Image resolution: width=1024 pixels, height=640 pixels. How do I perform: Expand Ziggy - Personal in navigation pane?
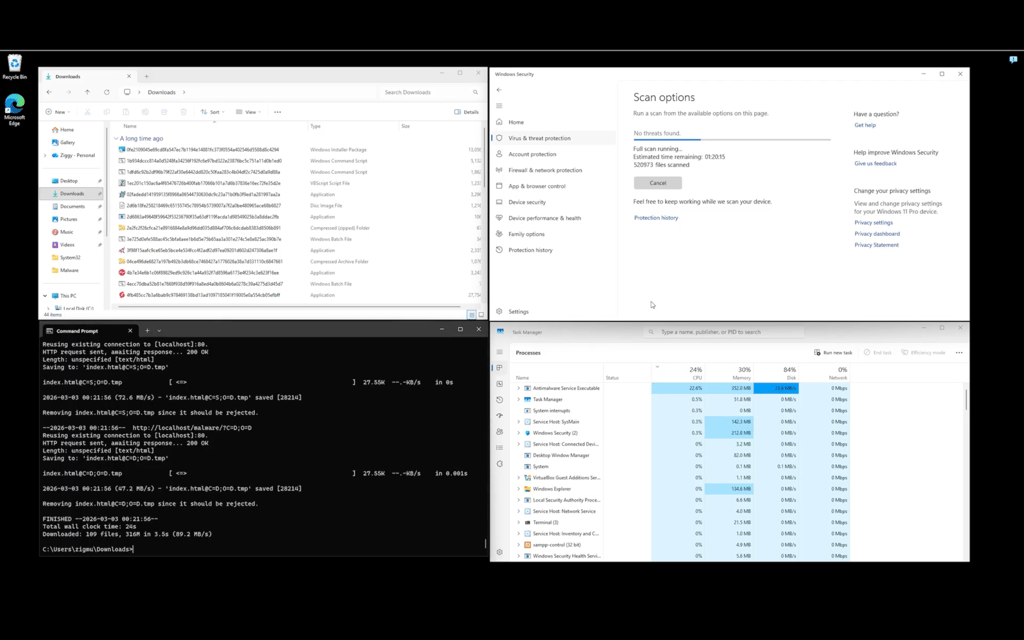(x=45, y=155)
